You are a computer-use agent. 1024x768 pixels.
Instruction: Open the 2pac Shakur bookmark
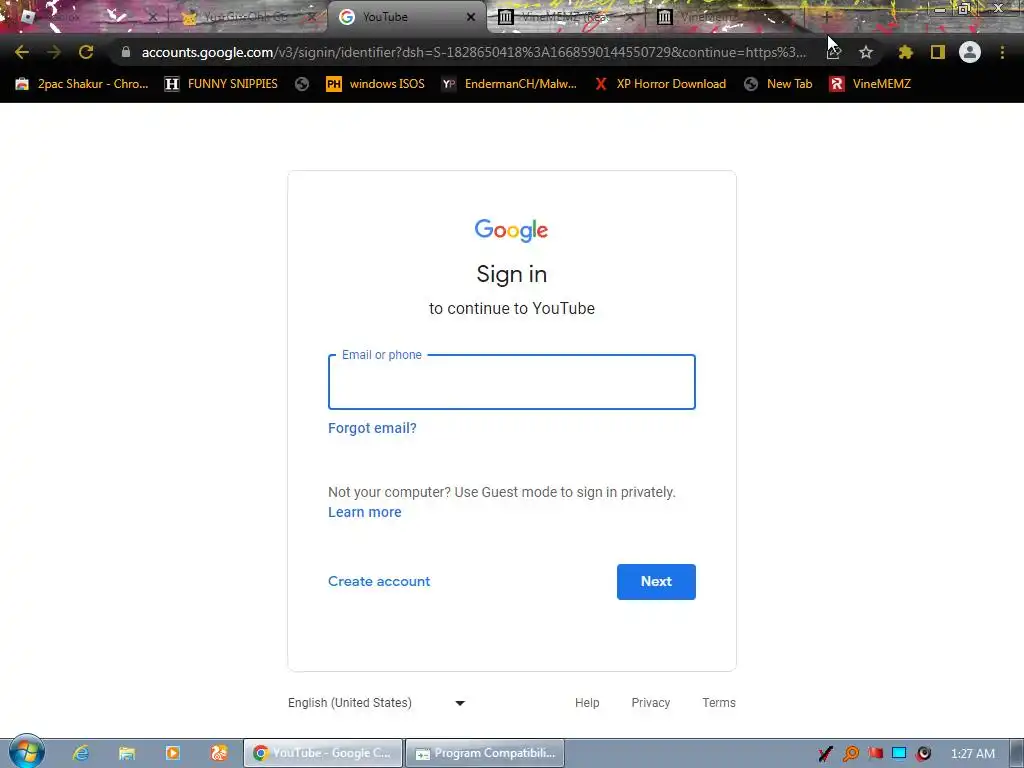click(x=82, y=84)
